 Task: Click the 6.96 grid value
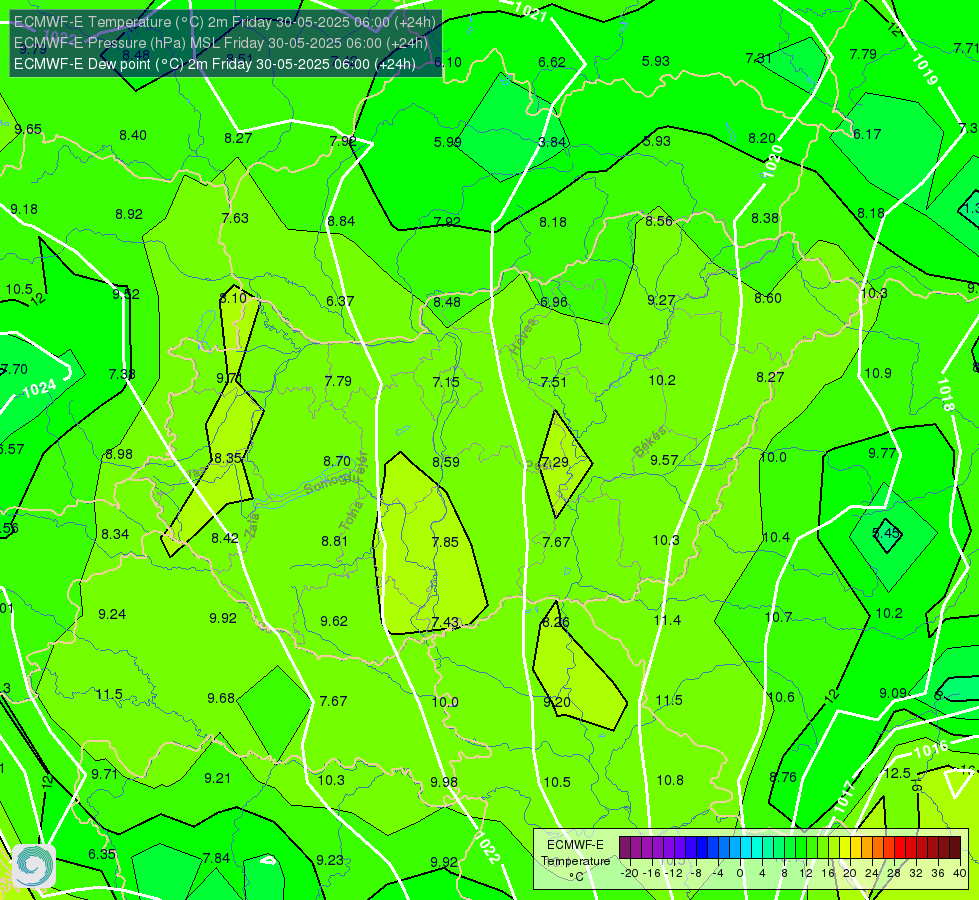[554, 302]
